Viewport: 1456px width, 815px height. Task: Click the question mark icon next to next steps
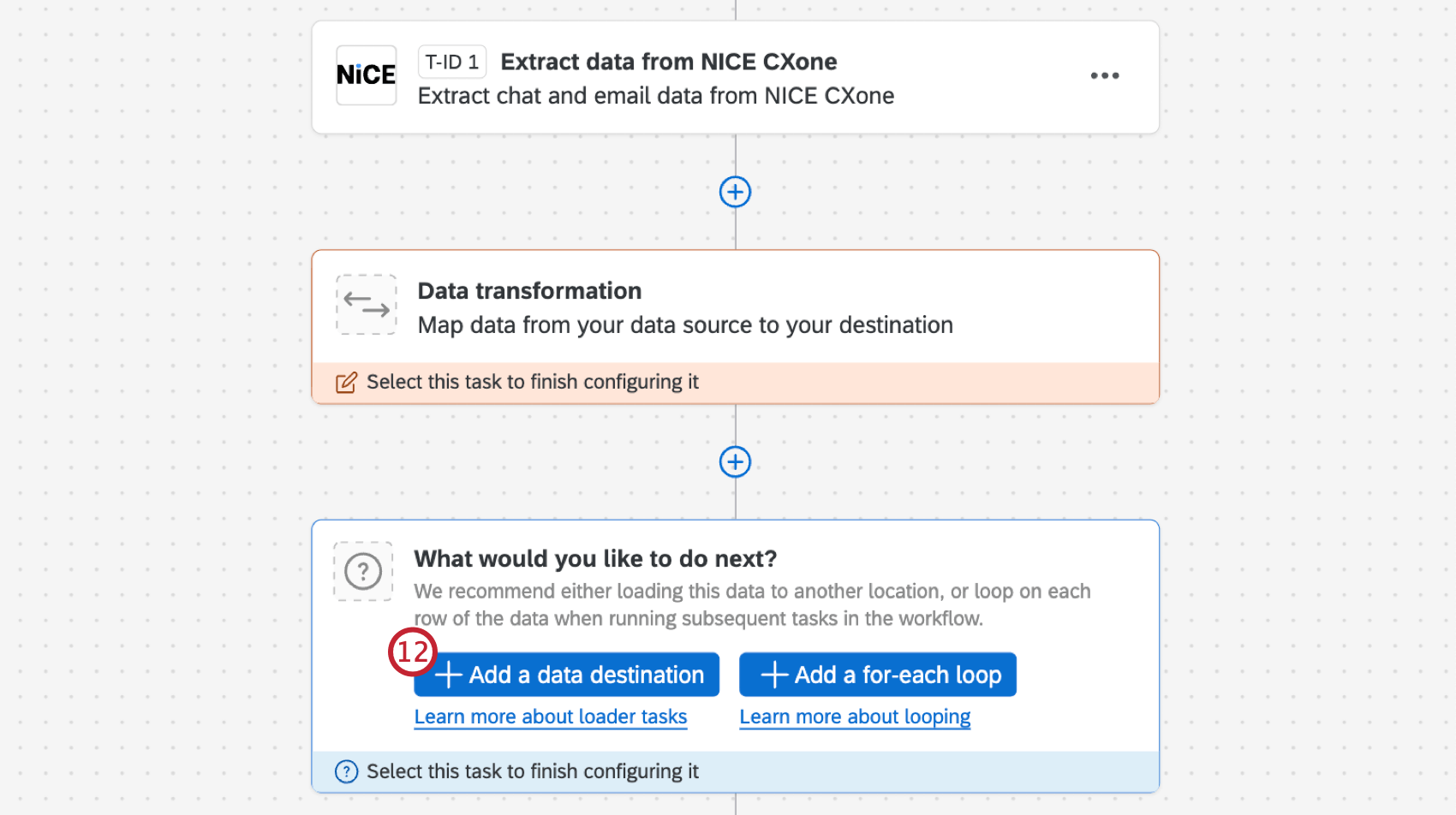point(362,571)
